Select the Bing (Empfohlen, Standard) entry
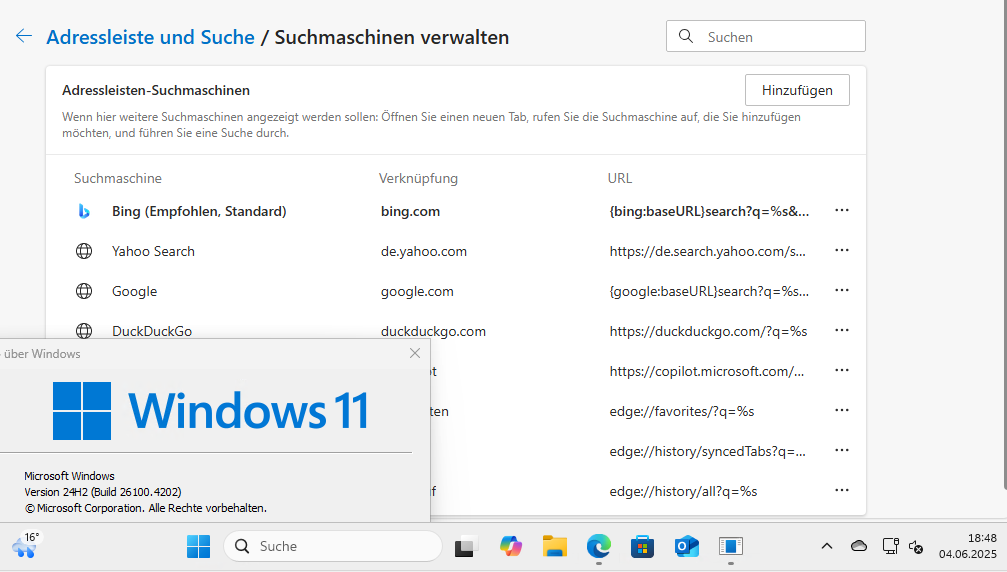The height and width of the screenshot is (572, 1007). click(199, 211)
